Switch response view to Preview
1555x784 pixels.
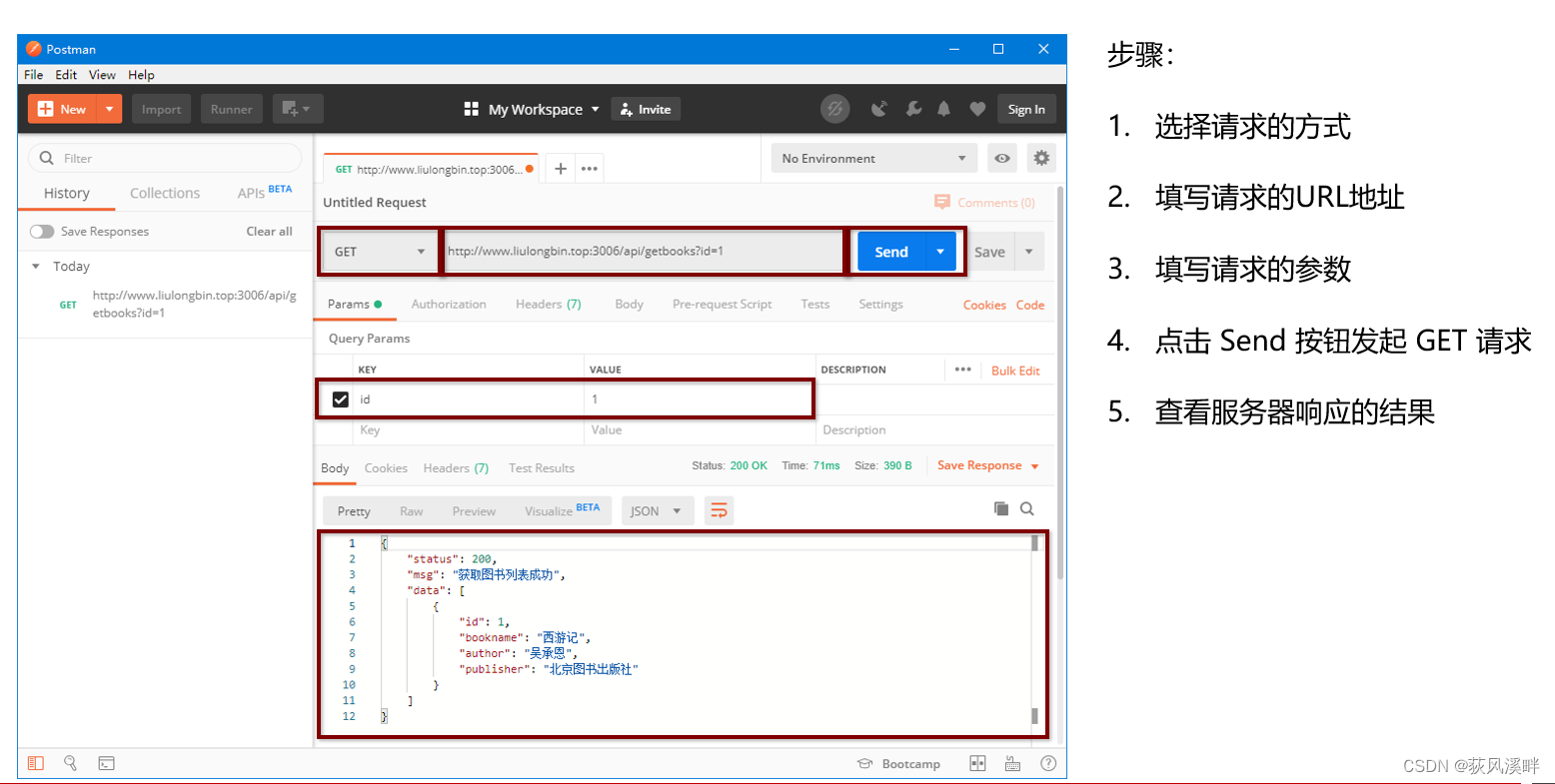(x=474, y=510)
